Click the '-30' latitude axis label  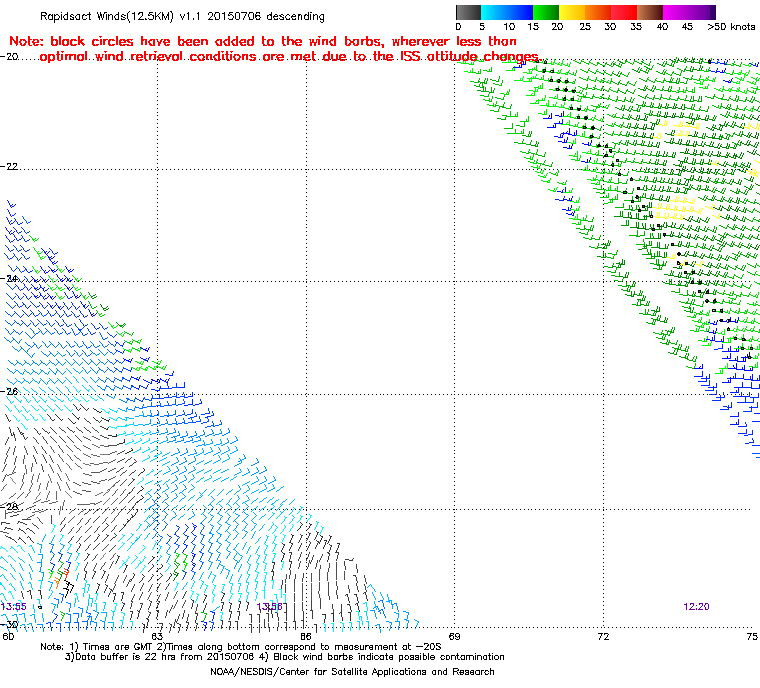pyautogui.click(x=9, y=624)
